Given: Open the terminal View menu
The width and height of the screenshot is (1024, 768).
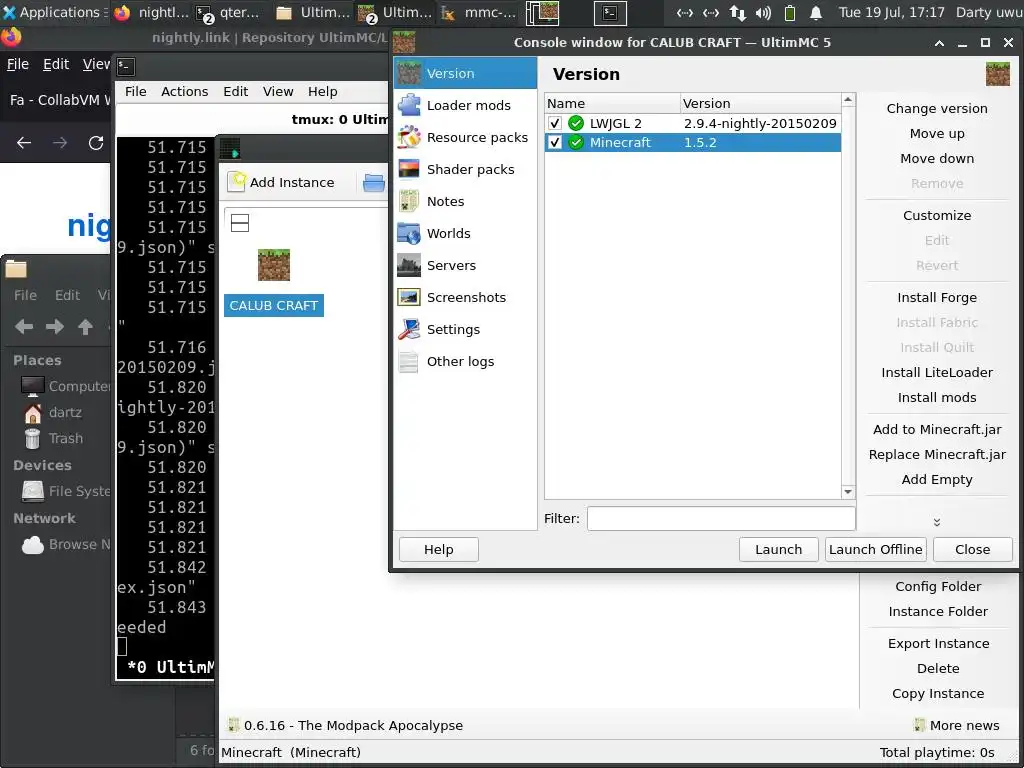Looking at the screenshot, I should click(278, 91).
